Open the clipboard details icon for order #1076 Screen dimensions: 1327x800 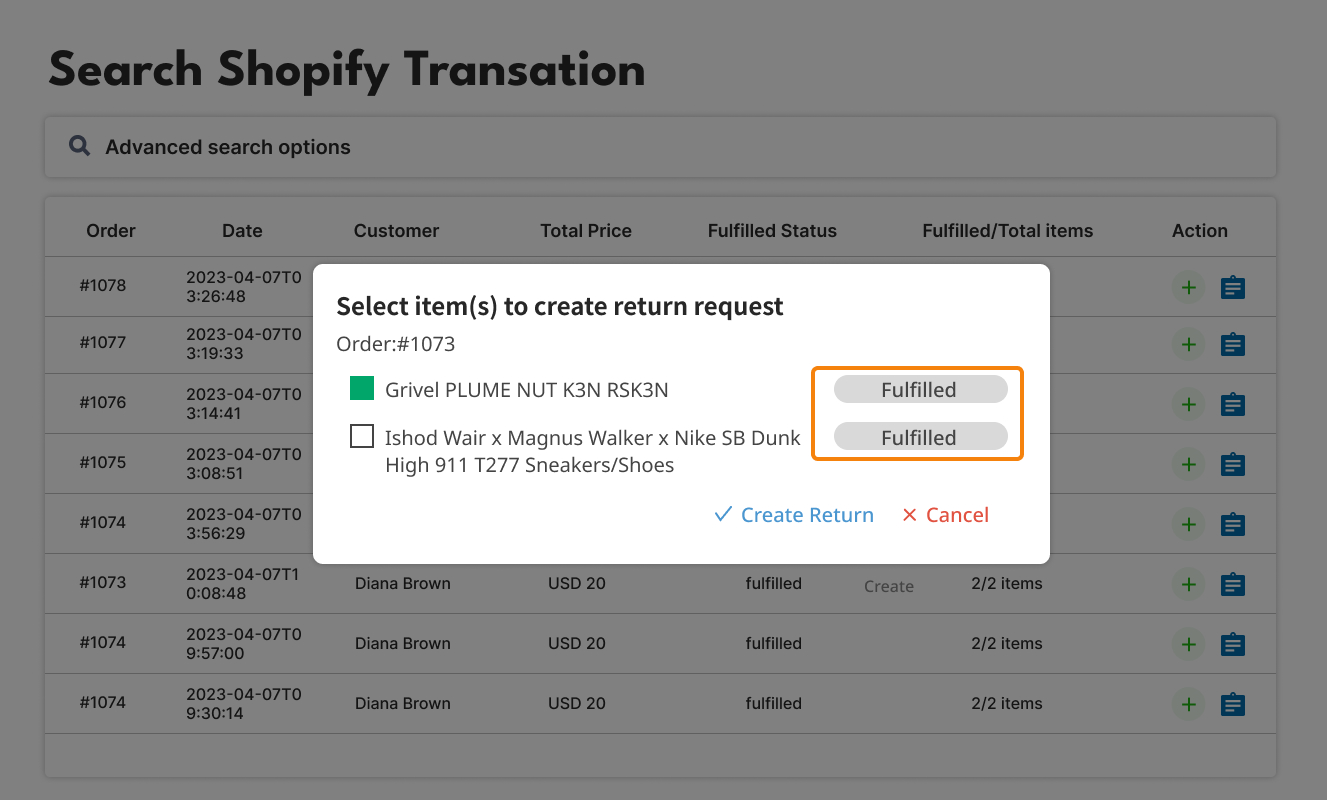[1233, 405]
